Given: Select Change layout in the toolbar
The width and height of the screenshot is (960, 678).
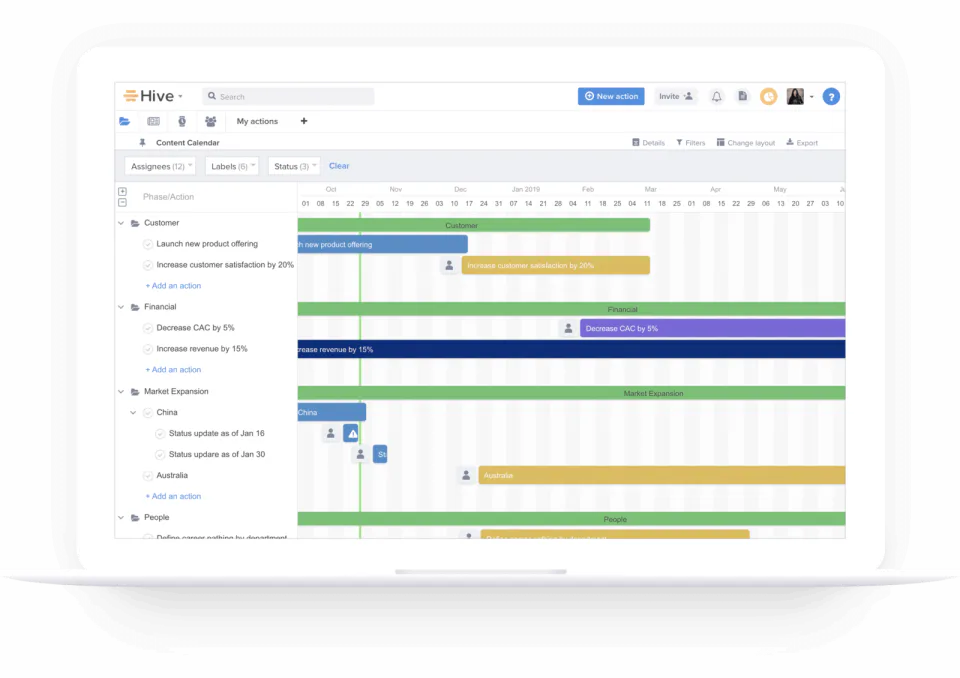Looking at the screenshot, I should pyautogui.click(x=745, y=142).
